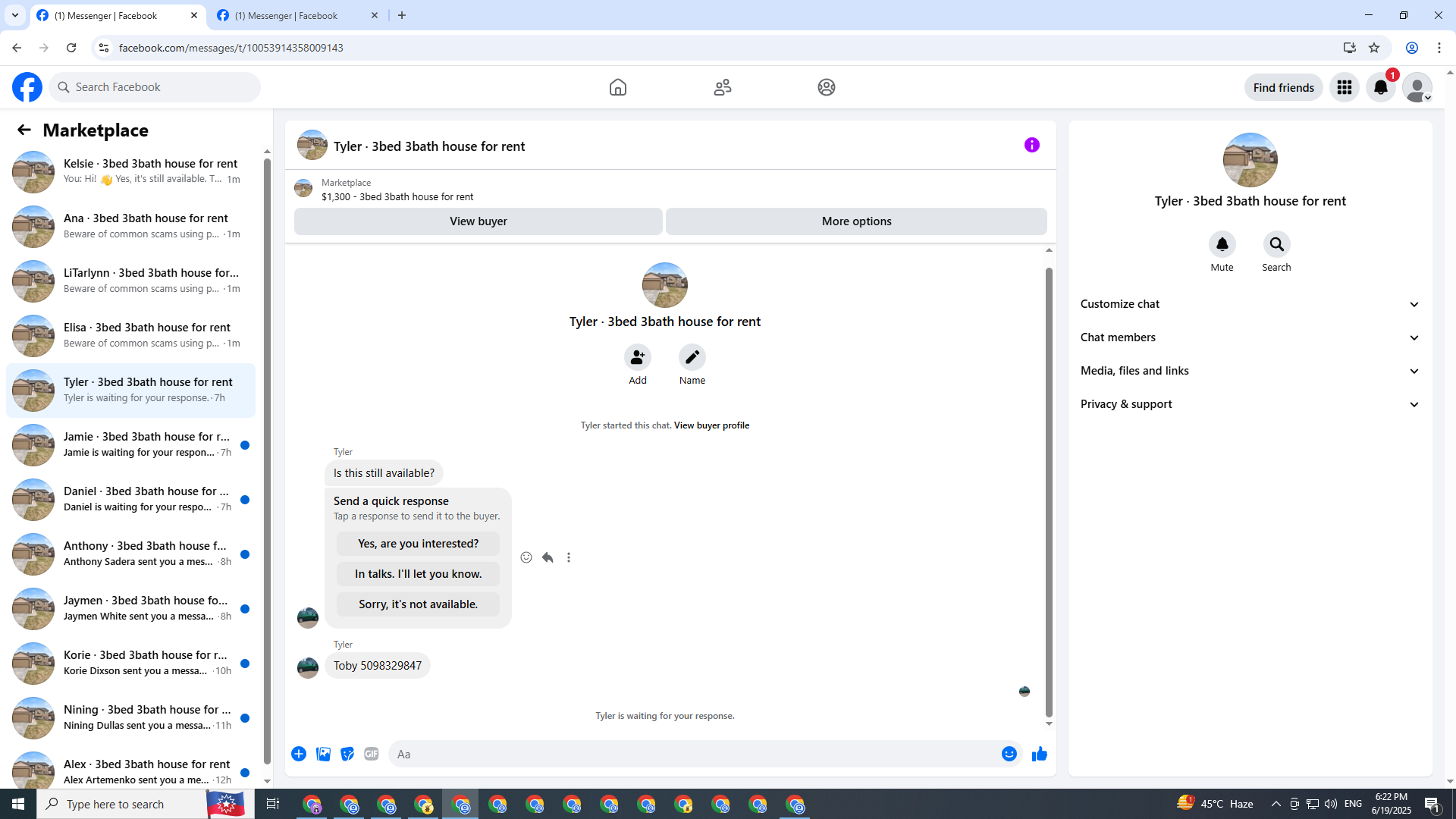Reload the page
The width and height of the screenshot is (1456, 819).
pyautogui.click(x=71, y=48)
